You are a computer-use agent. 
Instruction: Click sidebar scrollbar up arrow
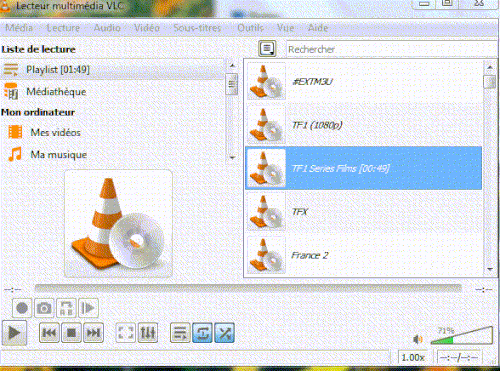tap(232, 65)
